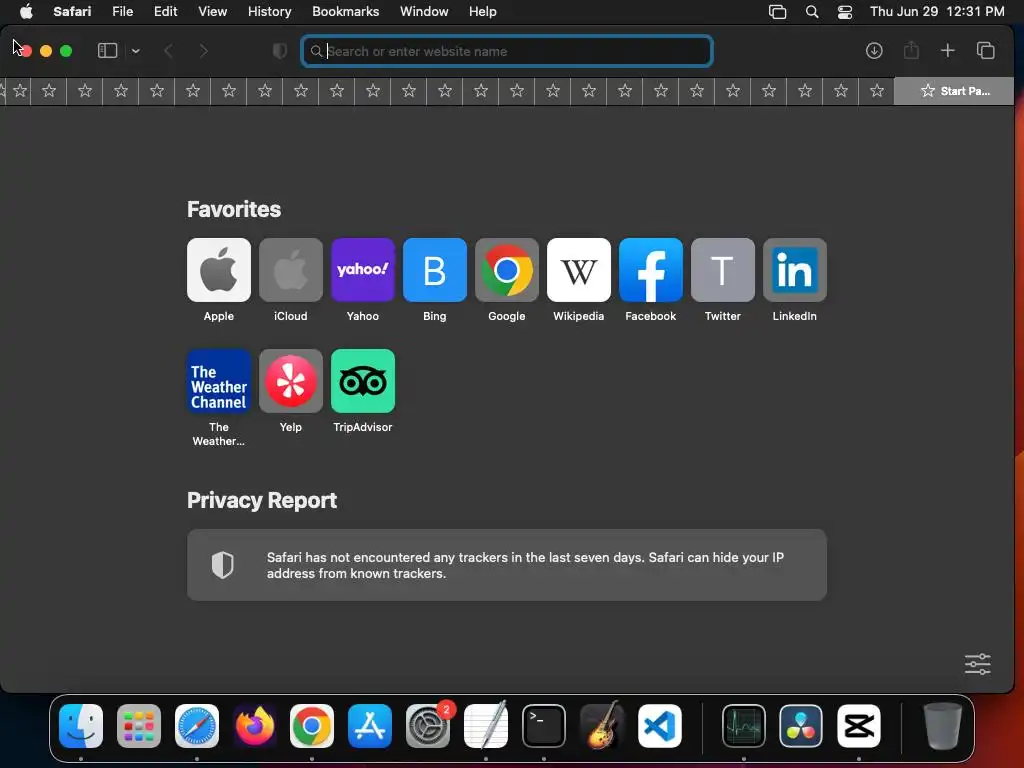This screenshot has width=1024, height=768.
Task: Show the Safari sidebar
Action: click(107, 51)
